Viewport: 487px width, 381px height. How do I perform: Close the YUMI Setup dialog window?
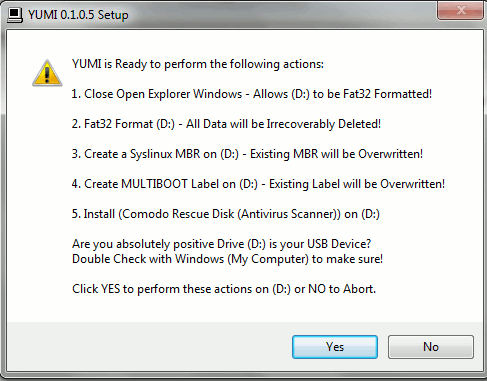tap(460, 10)
